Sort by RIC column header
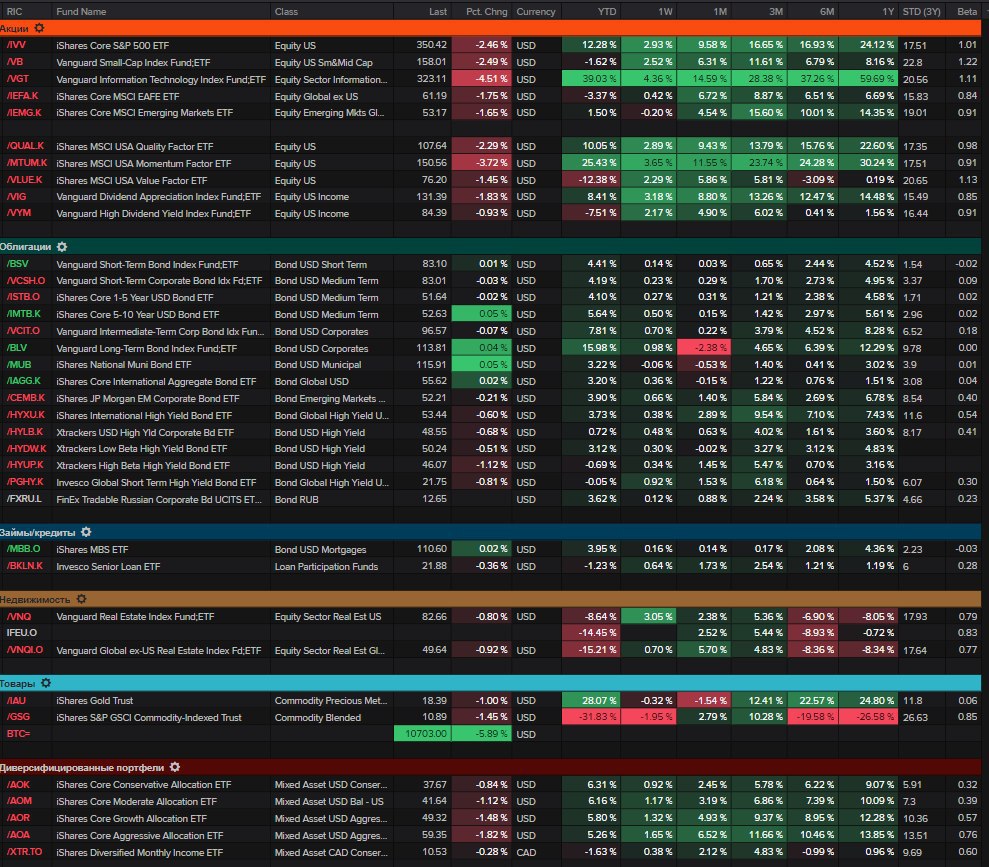This screenshot has height=867, width=989. pyautogui.click(x=15, y=11)
